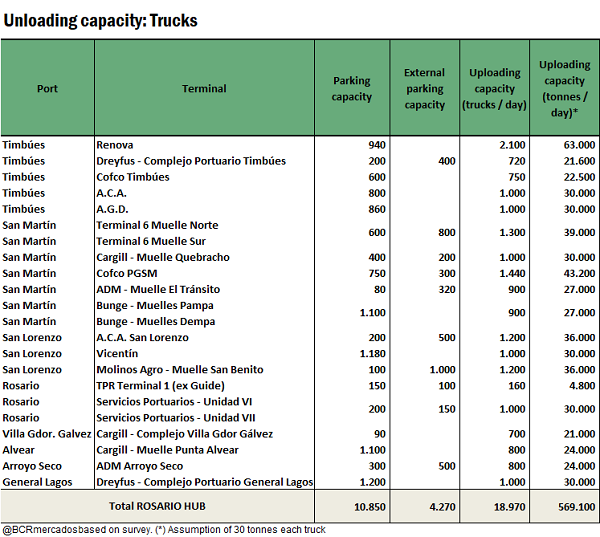The image size is (600, 537).
Task: Click the "TPR Terminal 1 (ex Guide)" cell
Action: point(165,385)
